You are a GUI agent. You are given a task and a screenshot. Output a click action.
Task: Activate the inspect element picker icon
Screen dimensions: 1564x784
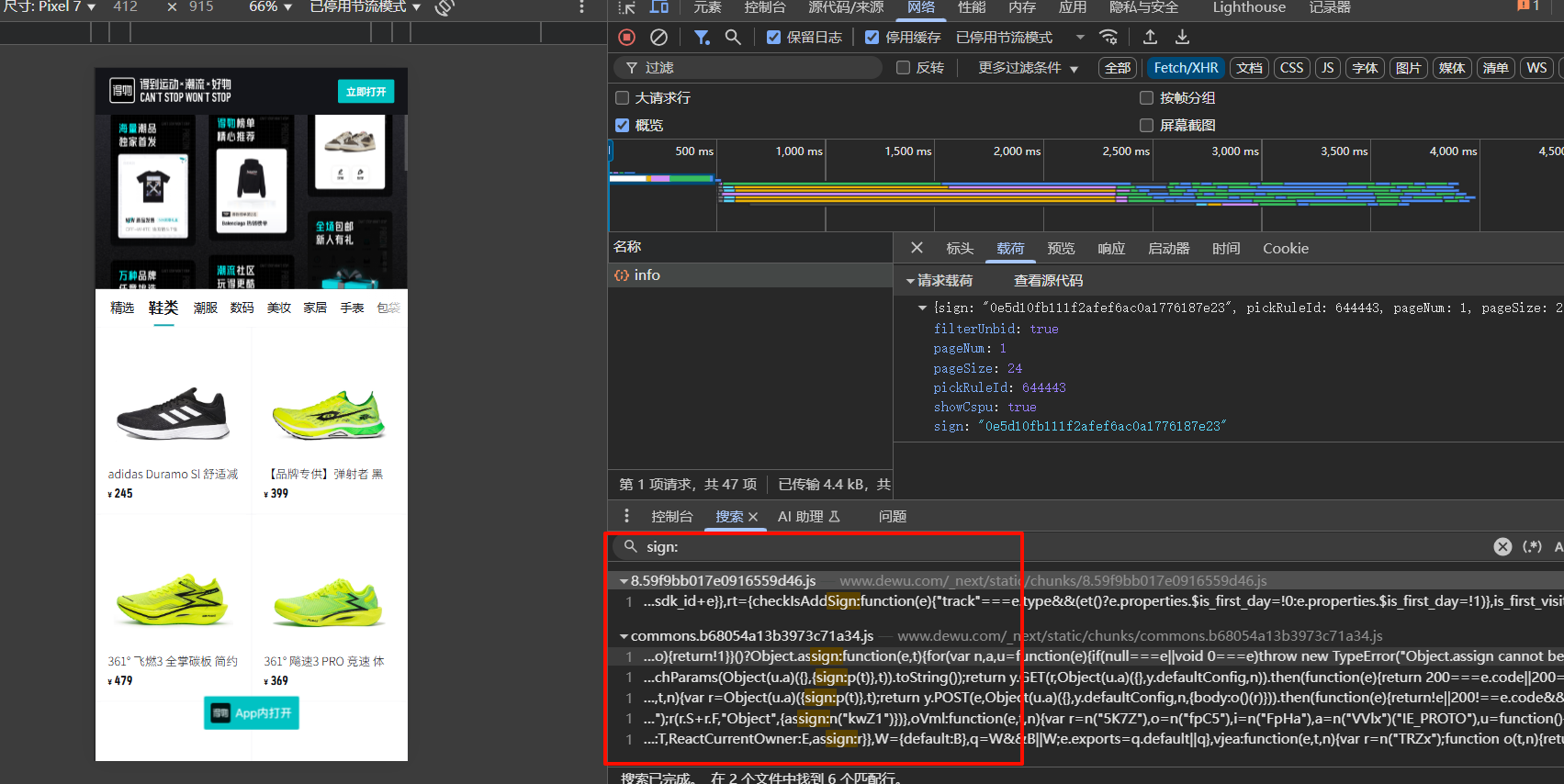[627, 7]
